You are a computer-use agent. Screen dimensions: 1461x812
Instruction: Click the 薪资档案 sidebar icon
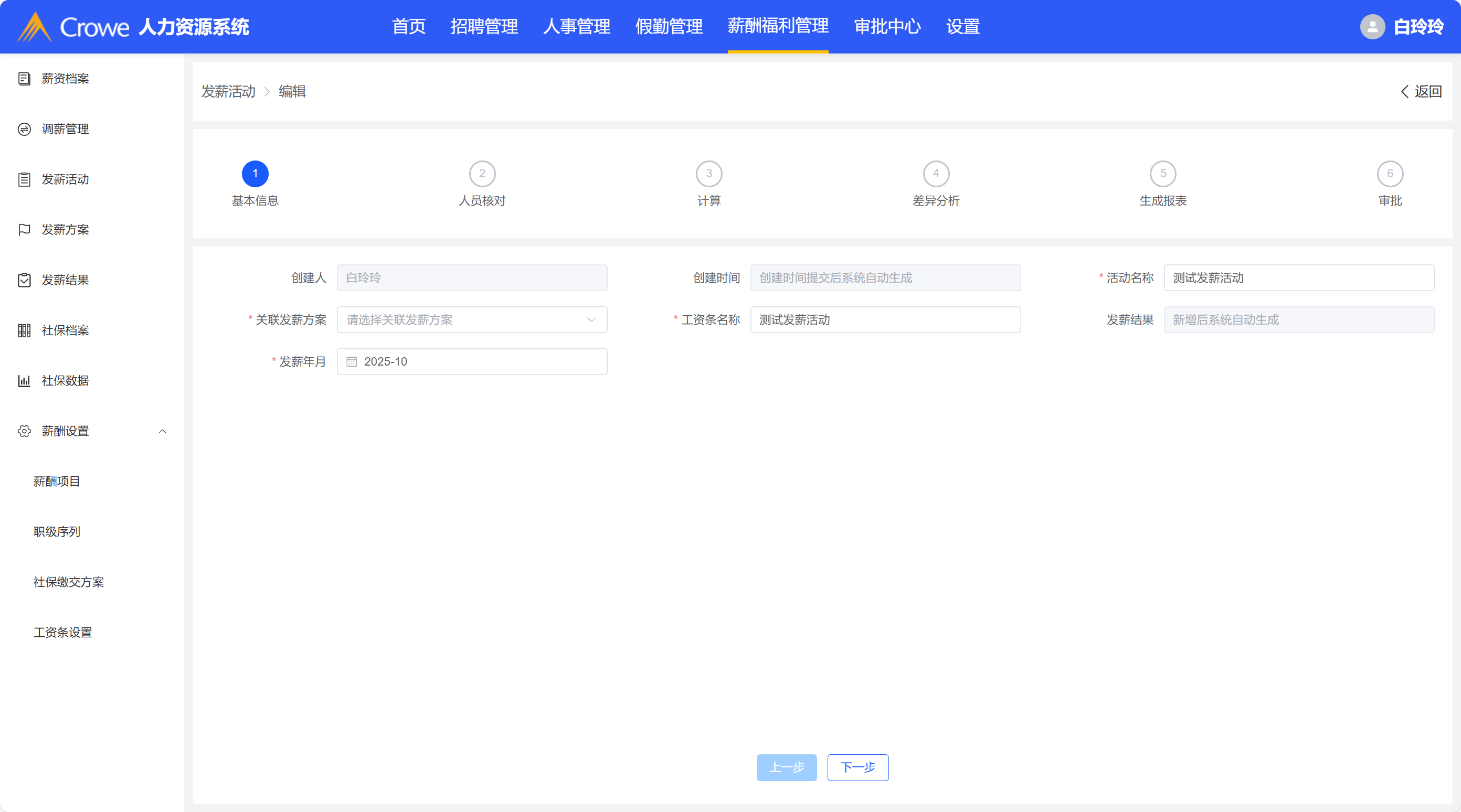point(24,79)
